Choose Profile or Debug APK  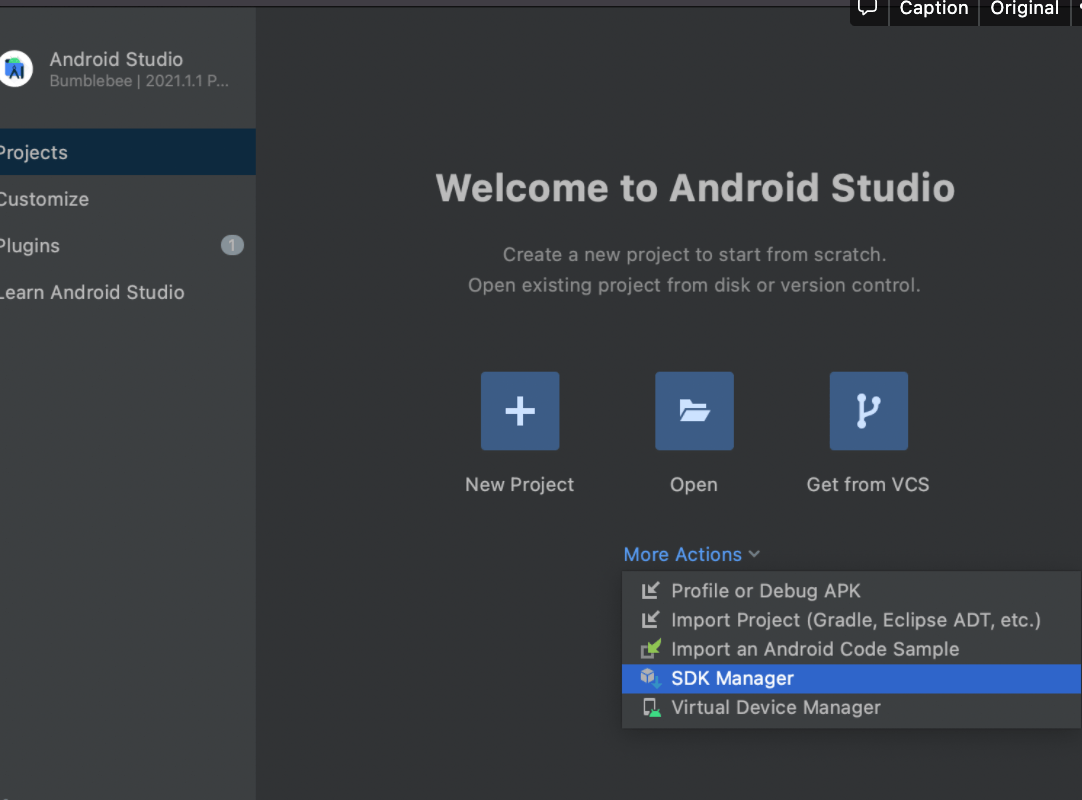851,591
